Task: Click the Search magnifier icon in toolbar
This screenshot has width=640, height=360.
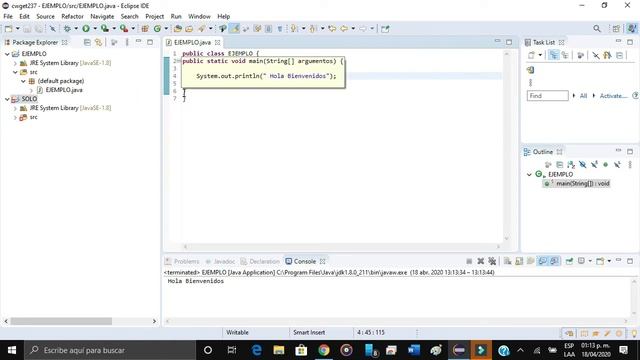Action: [x=597, y=29]
